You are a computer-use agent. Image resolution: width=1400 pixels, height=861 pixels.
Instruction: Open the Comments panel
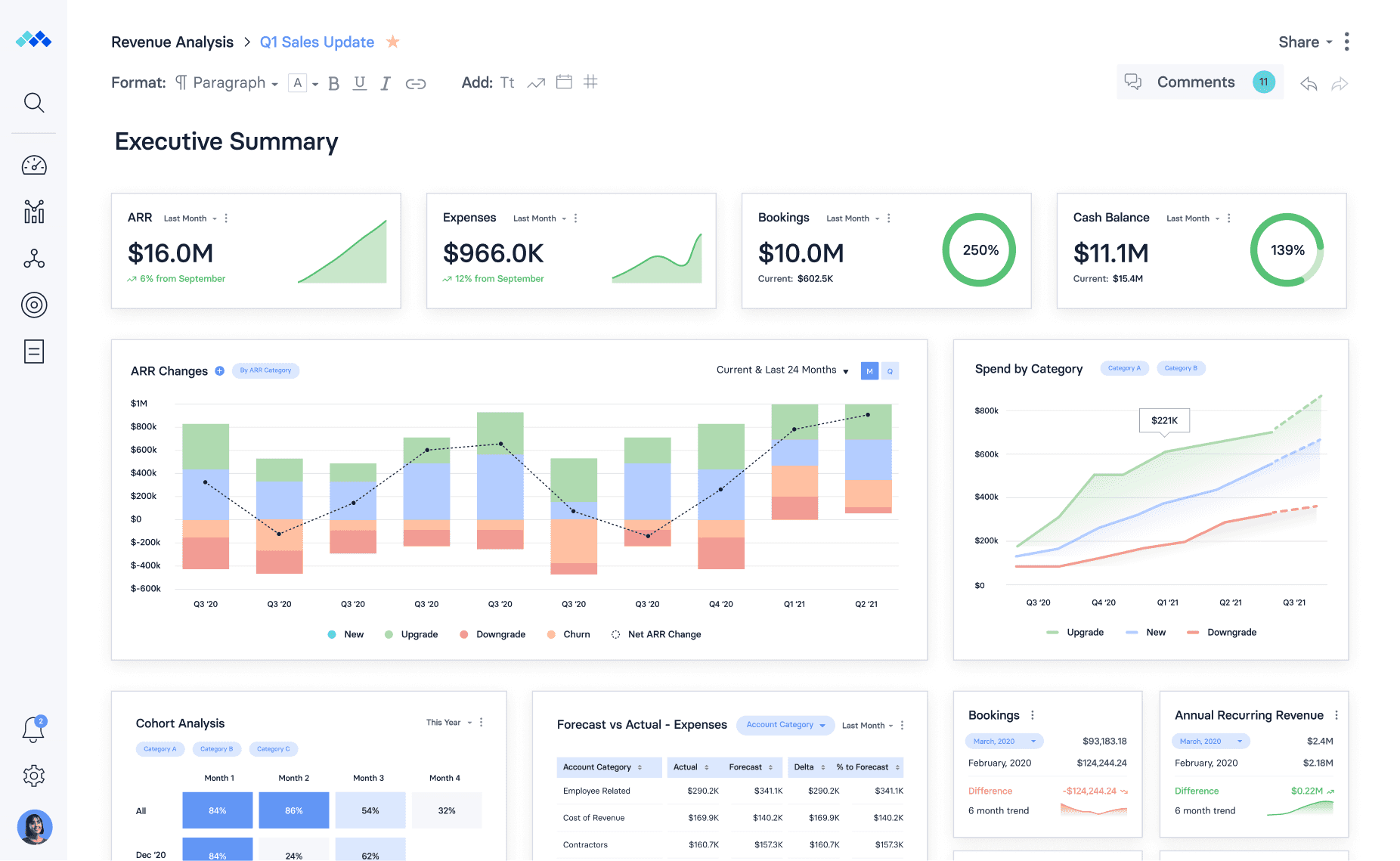coord(1196,82)
